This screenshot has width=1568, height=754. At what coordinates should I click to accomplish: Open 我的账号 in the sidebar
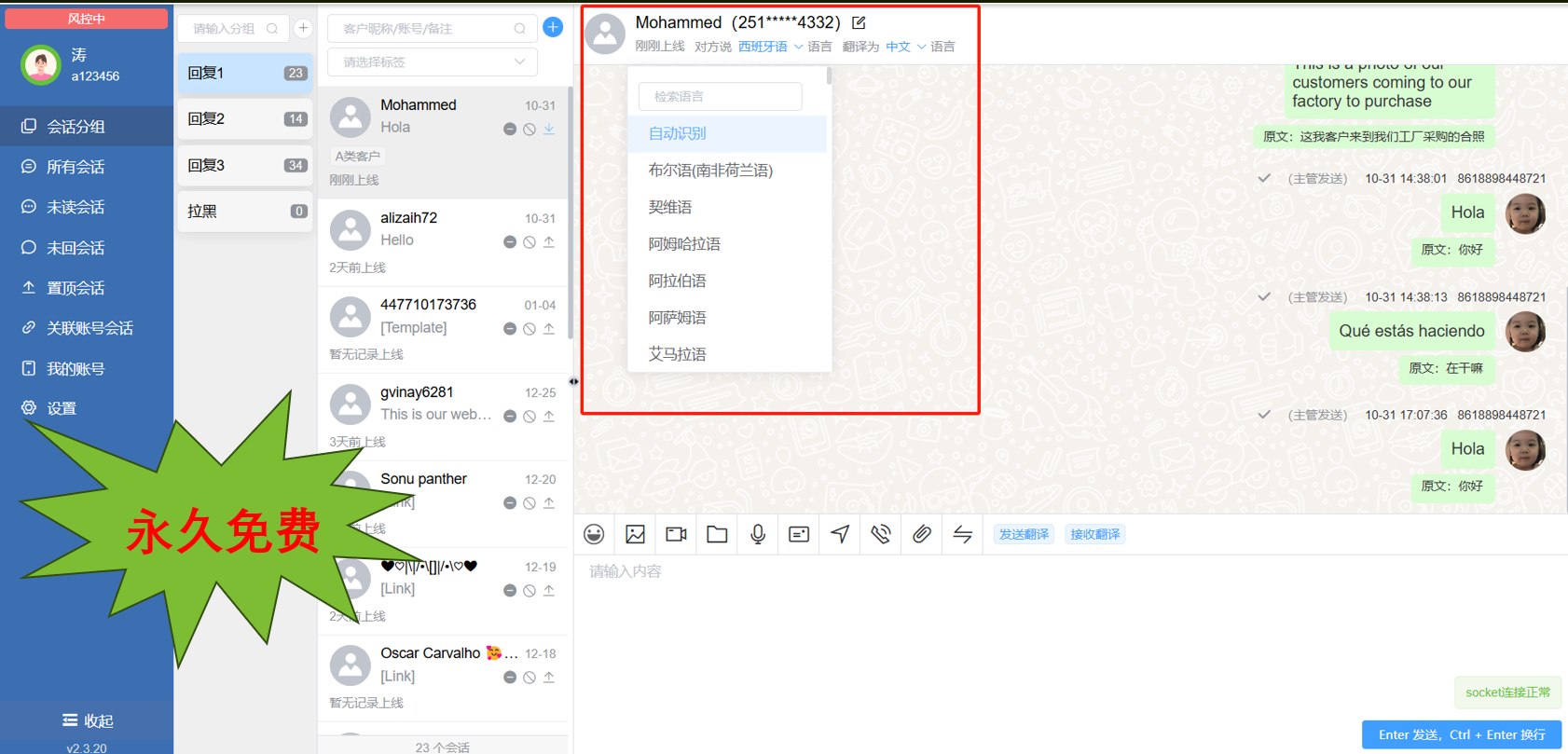pyautogui.click(x=87, y=369)
